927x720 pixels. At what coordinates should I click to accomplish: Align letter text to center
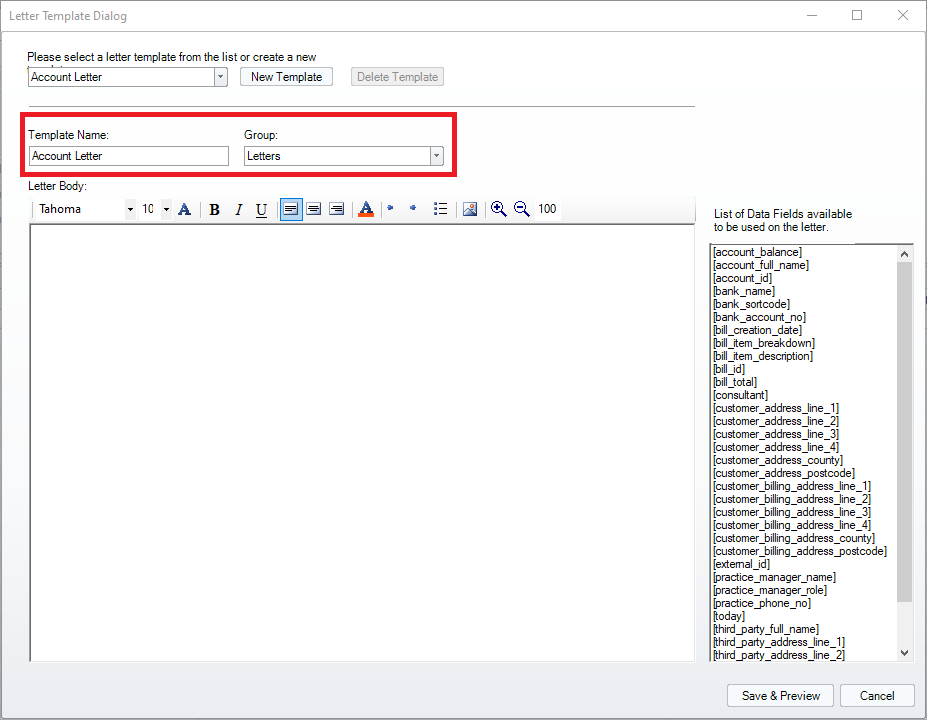[x=314, y=209]
